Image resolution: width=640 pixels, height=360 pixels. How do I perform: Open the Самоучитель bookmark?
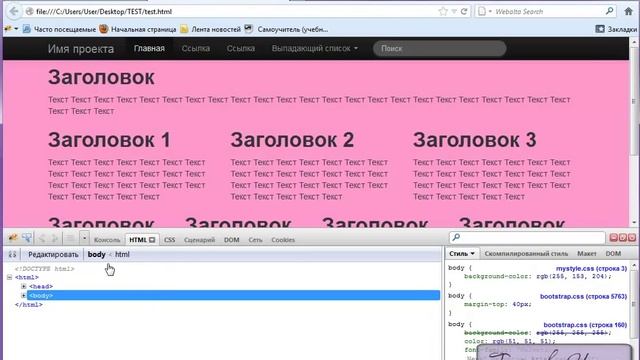[287, 29]
